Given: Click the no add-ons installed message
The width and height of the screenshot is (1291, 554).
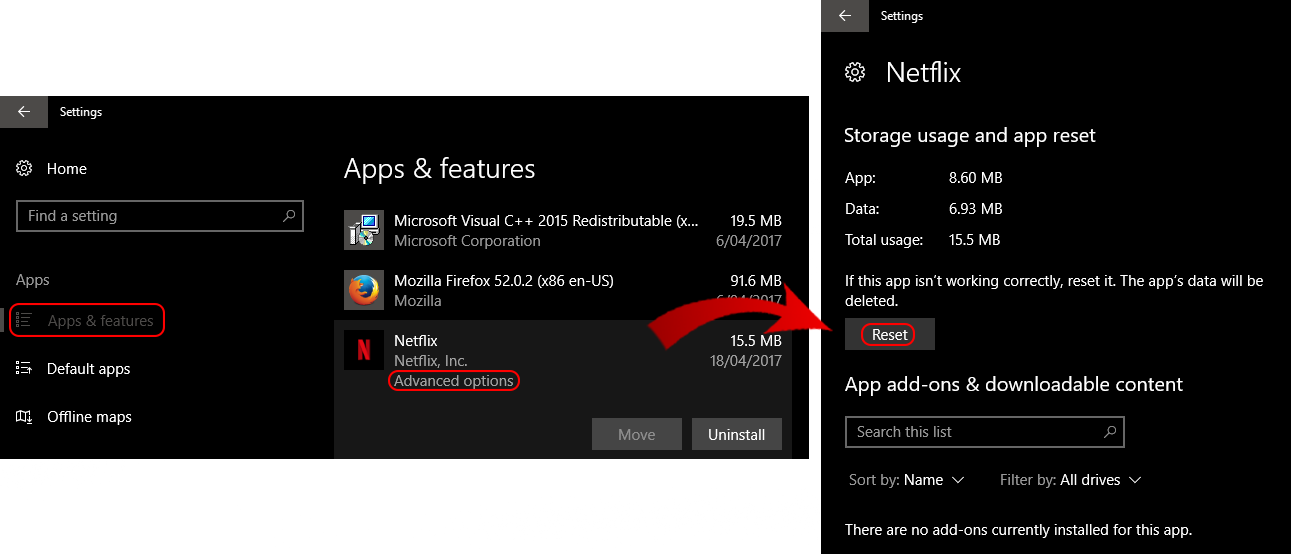Looking at the screenshot, I should (1018, 530).
